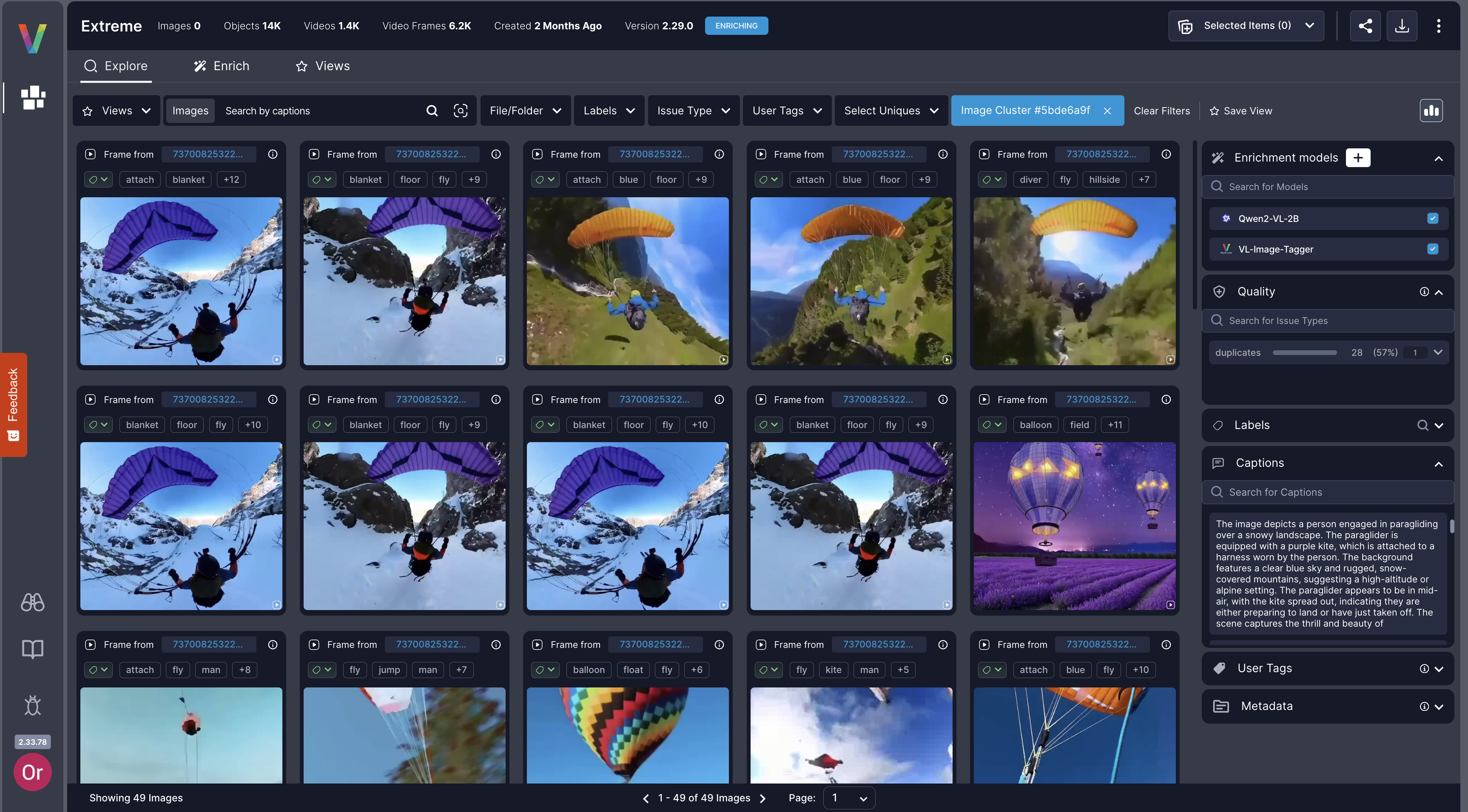The image size is (1468, 812).
Task: Collapse the Captions panel
Action: 1438,463
